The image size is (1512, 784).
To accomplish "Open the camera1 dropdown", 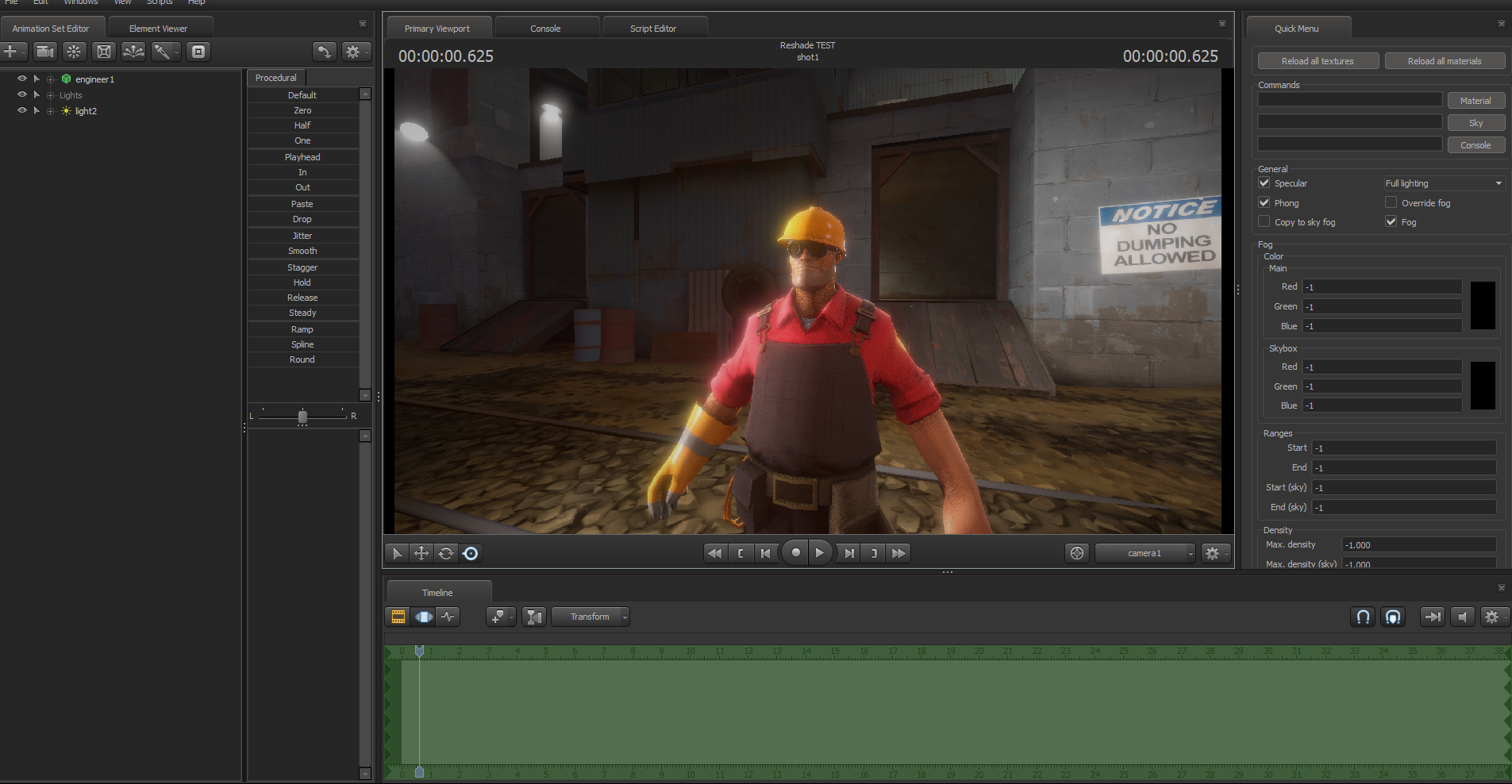I will (x=1145, y=553).
